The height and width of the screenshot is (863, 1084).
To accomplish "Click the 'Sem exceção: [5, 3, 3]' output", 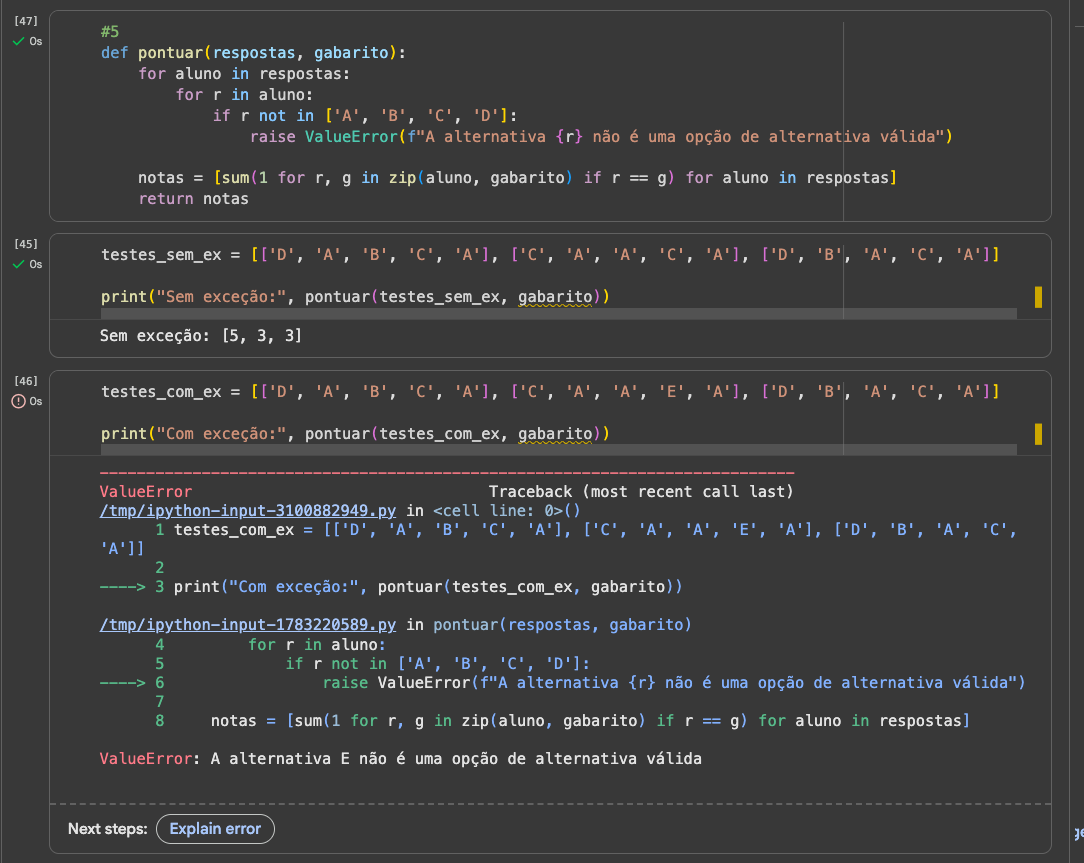I will [201, 336].
